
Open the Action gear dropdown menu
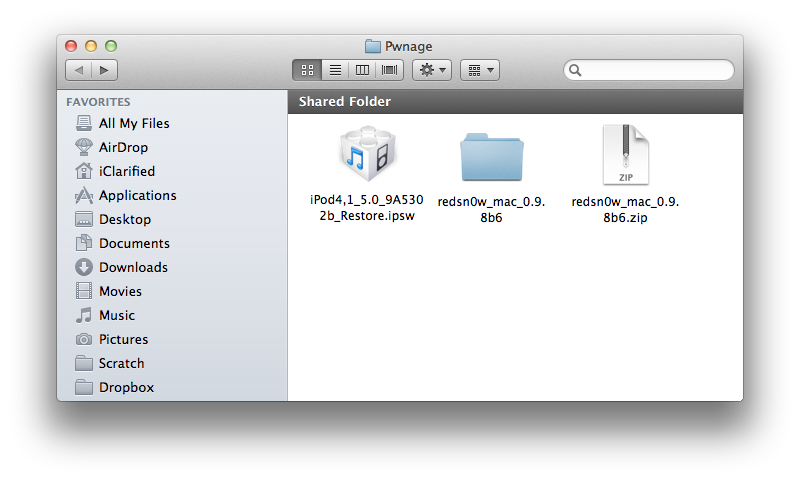coord(432,70)
